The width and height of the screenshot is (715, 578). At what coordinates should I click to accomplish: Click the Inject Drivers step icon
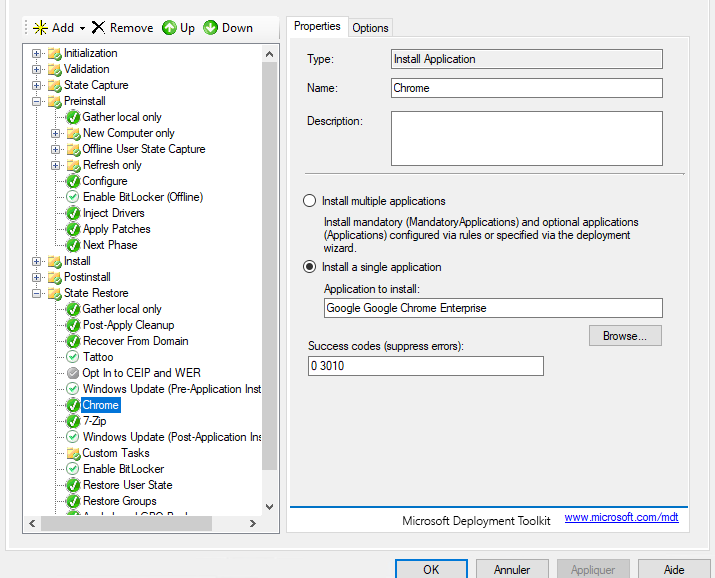(73, 213)
